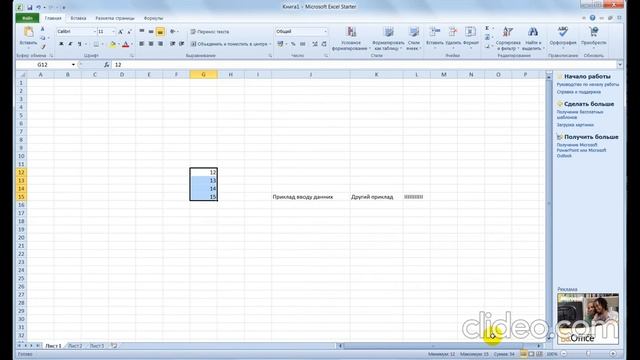Open Conditional Formatting (Условное форматирование)
640x360 pixels.
tap(351, 39)
